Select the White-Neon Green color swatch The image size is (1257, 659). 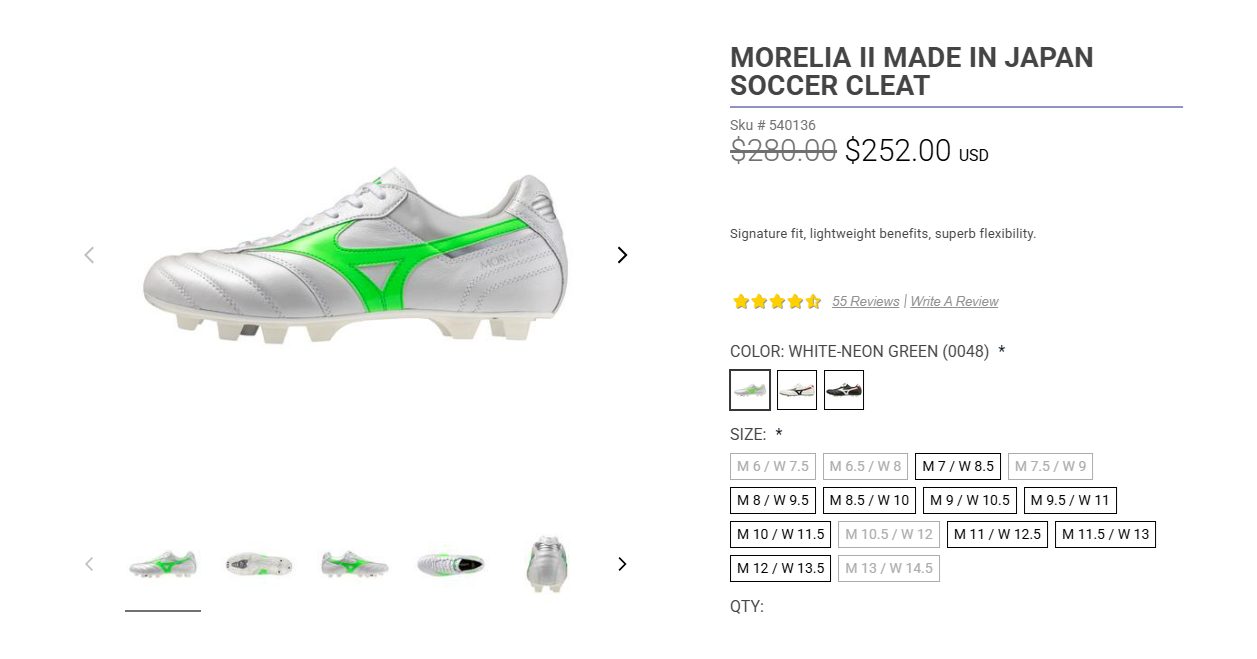click(749, 390)
